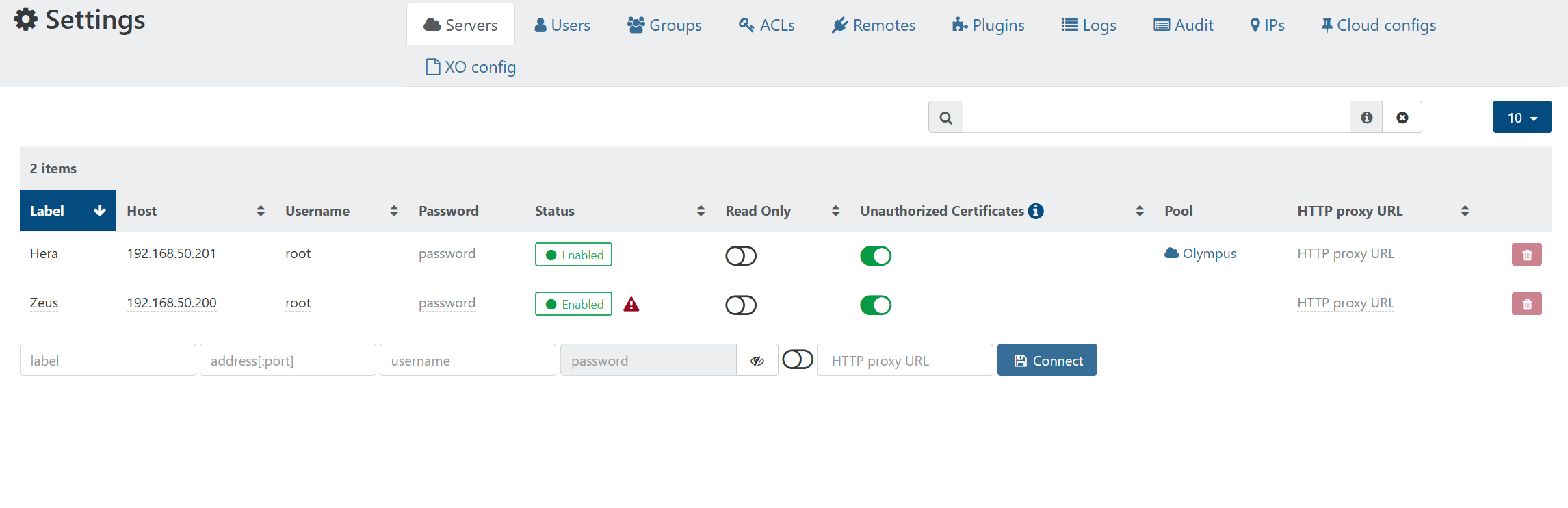Click the Unauthorized Certificates info icon

coord(1036,211)
